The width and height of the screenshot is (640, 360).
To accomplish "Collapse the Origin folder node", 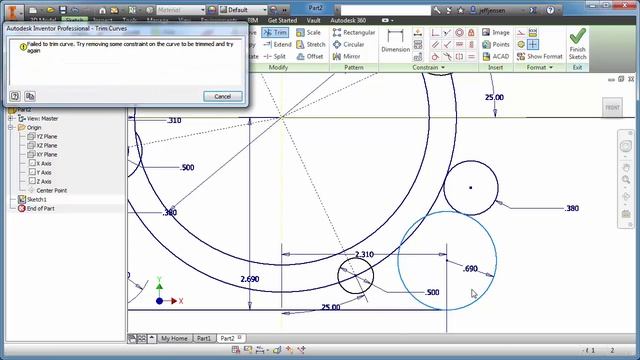I will click(x=11, y=127).
